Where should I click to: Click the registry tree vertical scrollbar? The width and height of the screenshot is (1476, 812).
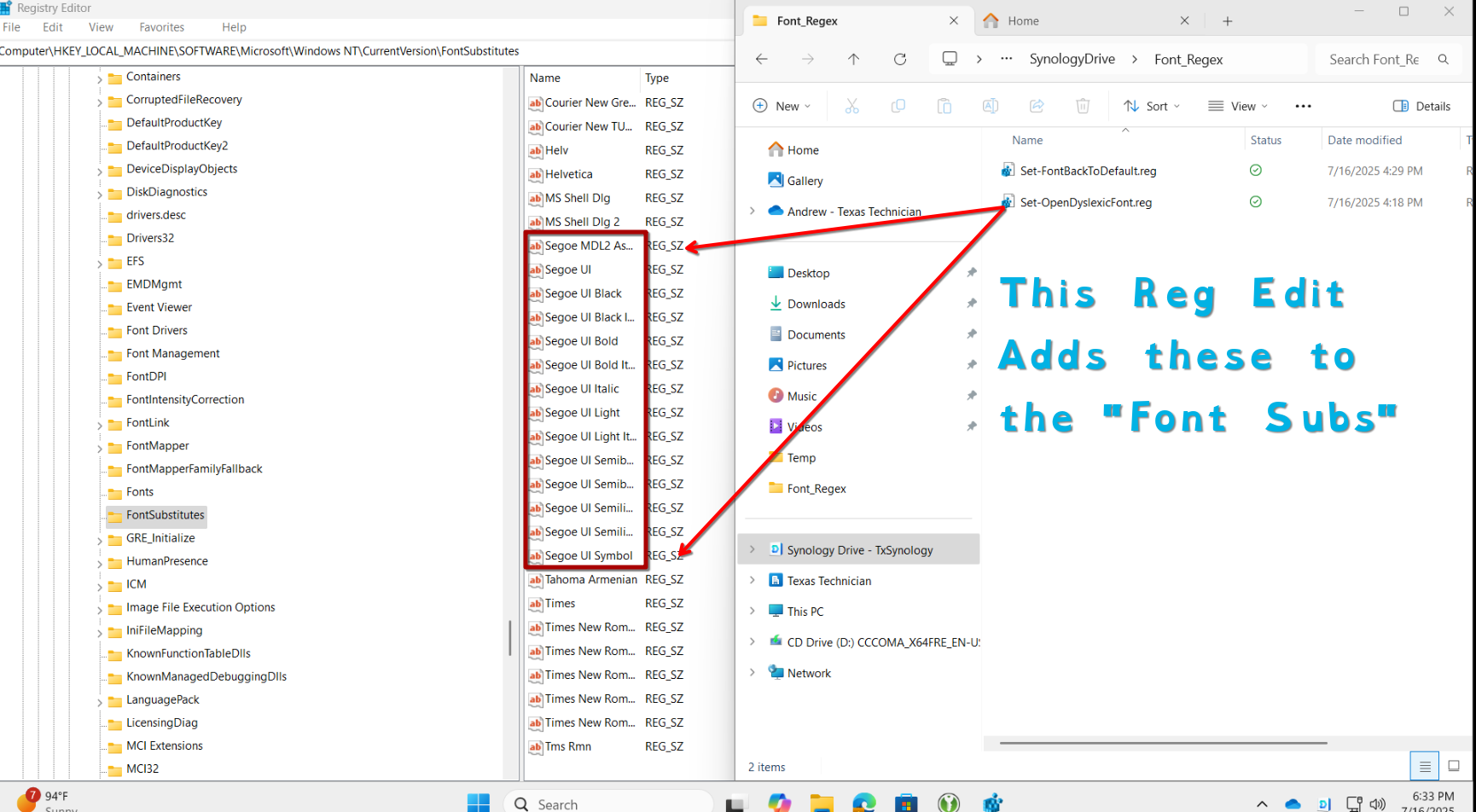click(x=510, y=638)
